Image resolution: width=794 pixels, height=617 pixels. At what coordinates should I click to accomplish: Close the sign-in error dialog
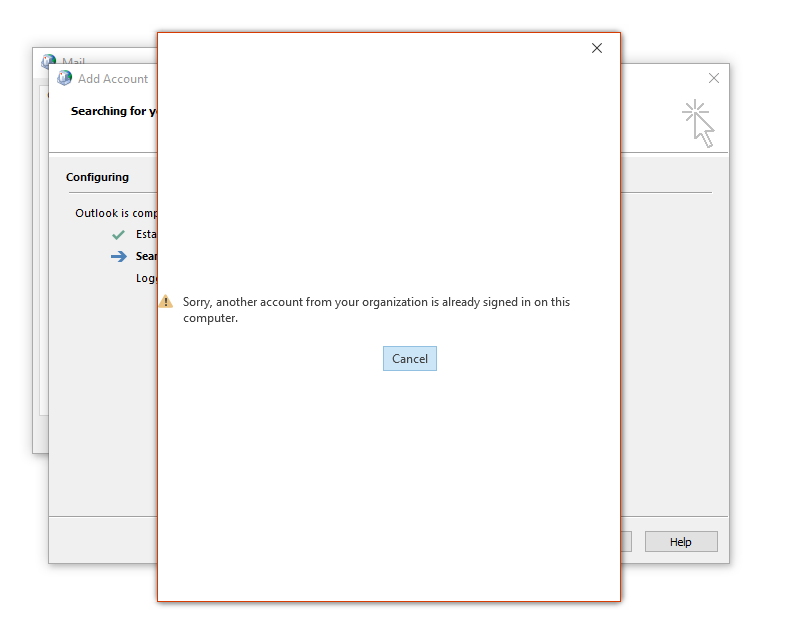point(597,48)
